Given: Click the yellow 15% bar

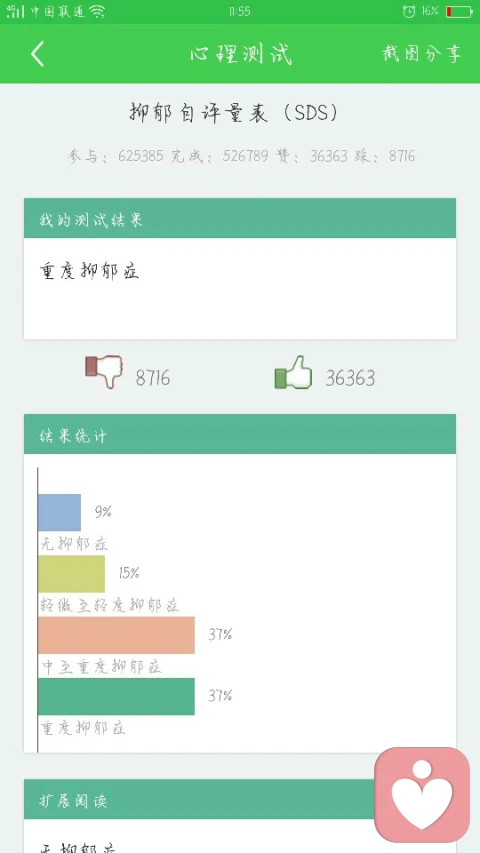Looking at the screenshot, I should (71, 574).
